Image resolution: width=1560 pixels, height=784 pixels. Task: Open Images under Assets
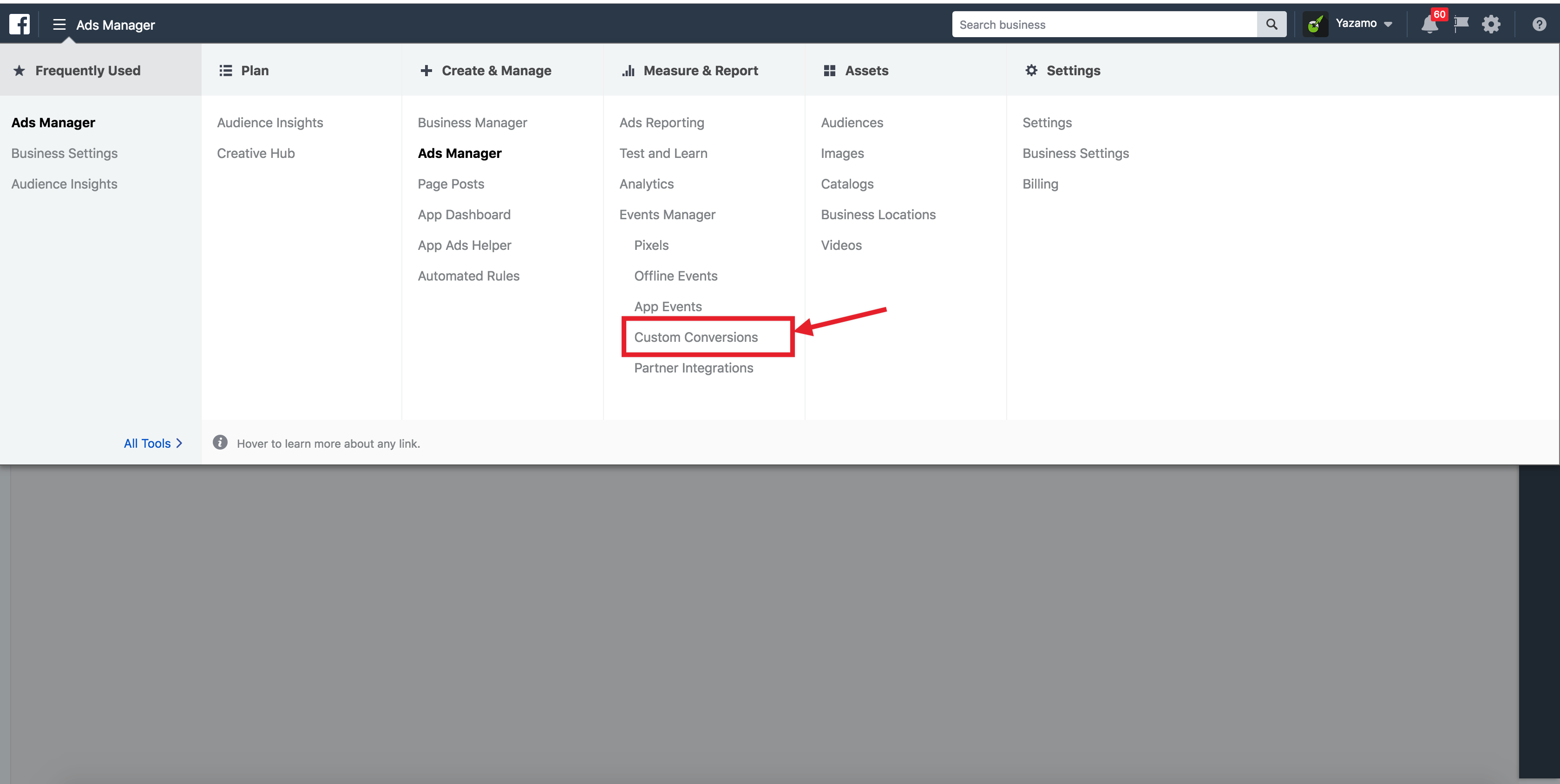click(x=842, y=153)
